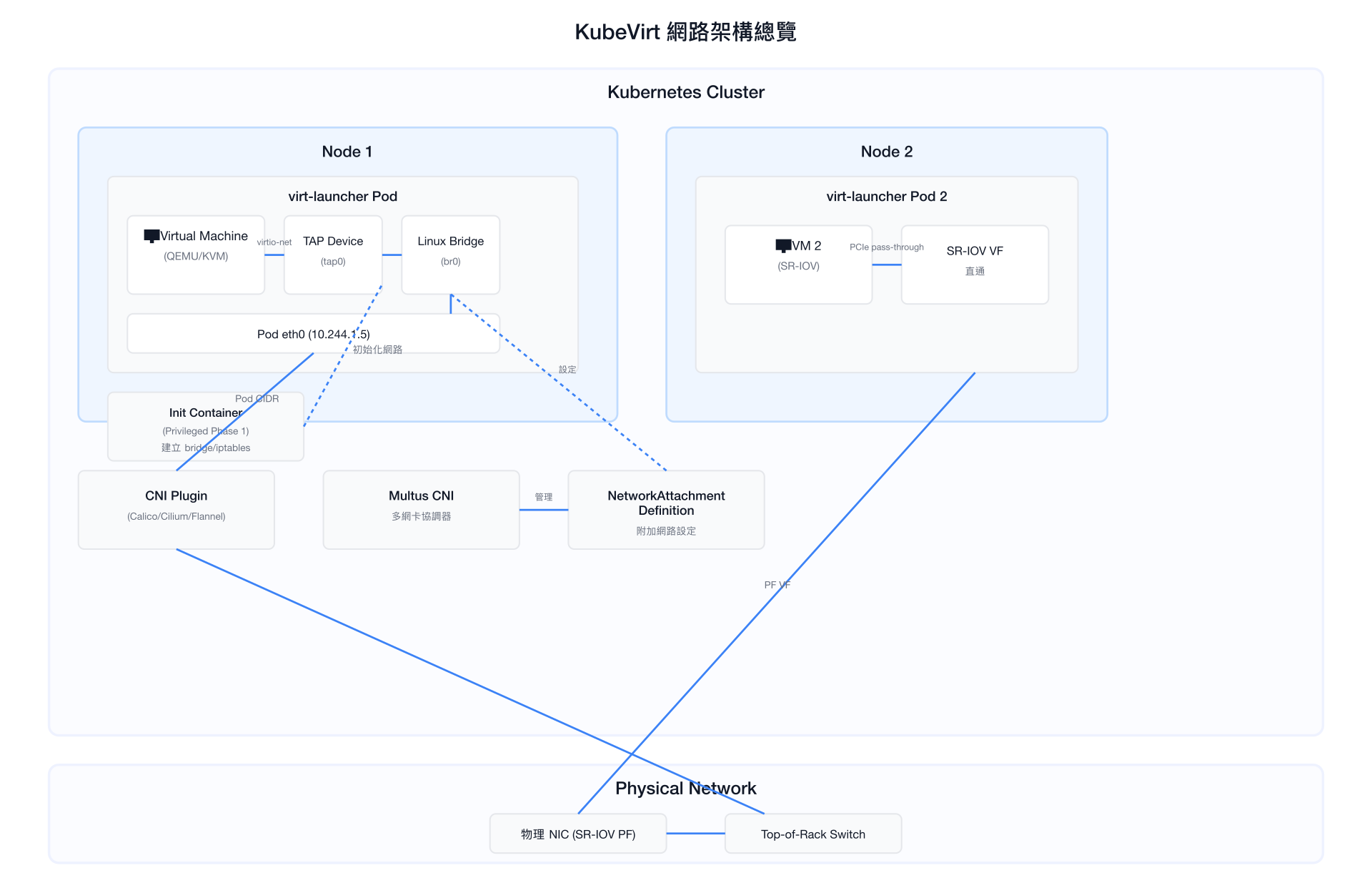Click the 附加網路設定 subtitle
Viewport: 1372px width, 883px height.
pos(666,531)
